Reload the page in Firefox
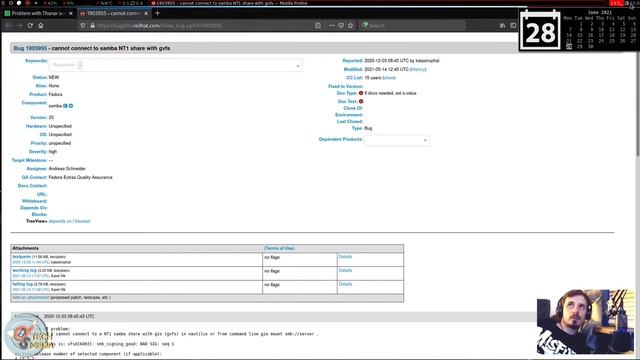The width and height of the screenshot is (640, 360). pos(30,25)
